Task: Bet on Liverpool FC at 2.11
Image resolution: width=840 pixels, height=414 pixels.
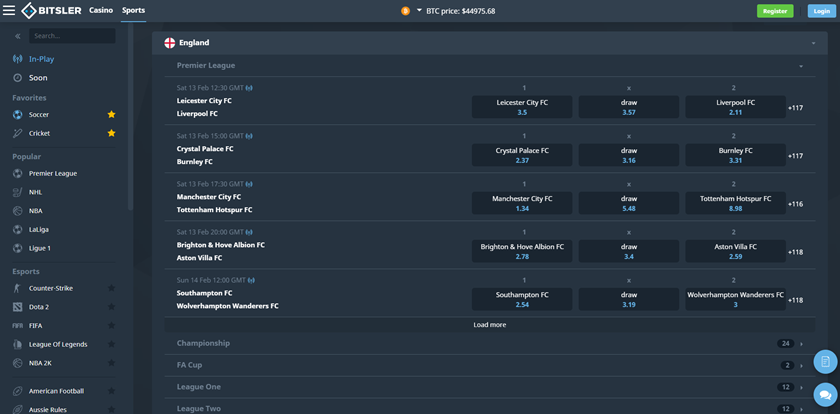Action: (x=735, y=107)
